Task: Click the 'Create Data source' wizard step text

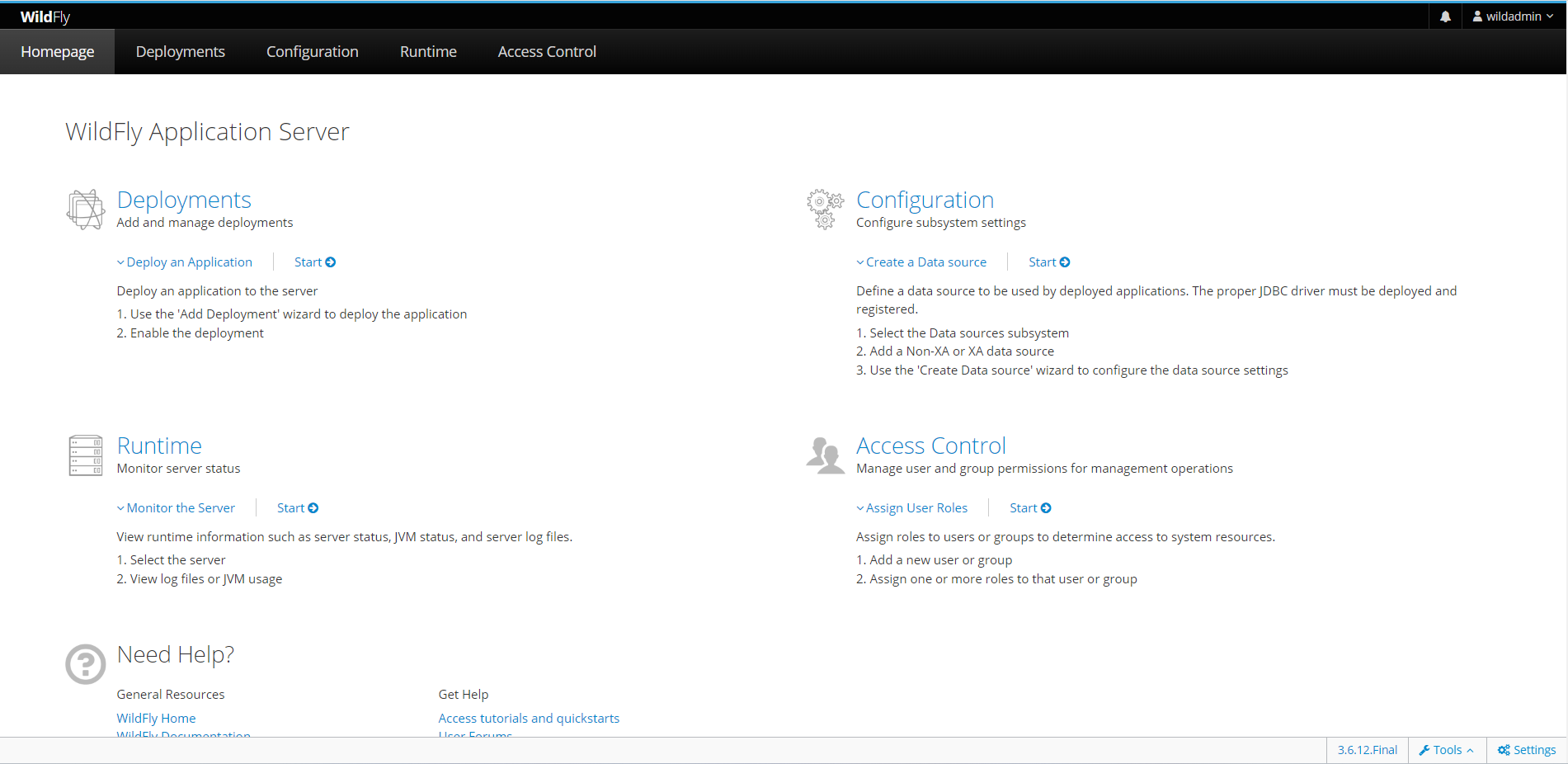Action: click(1079, 370)
